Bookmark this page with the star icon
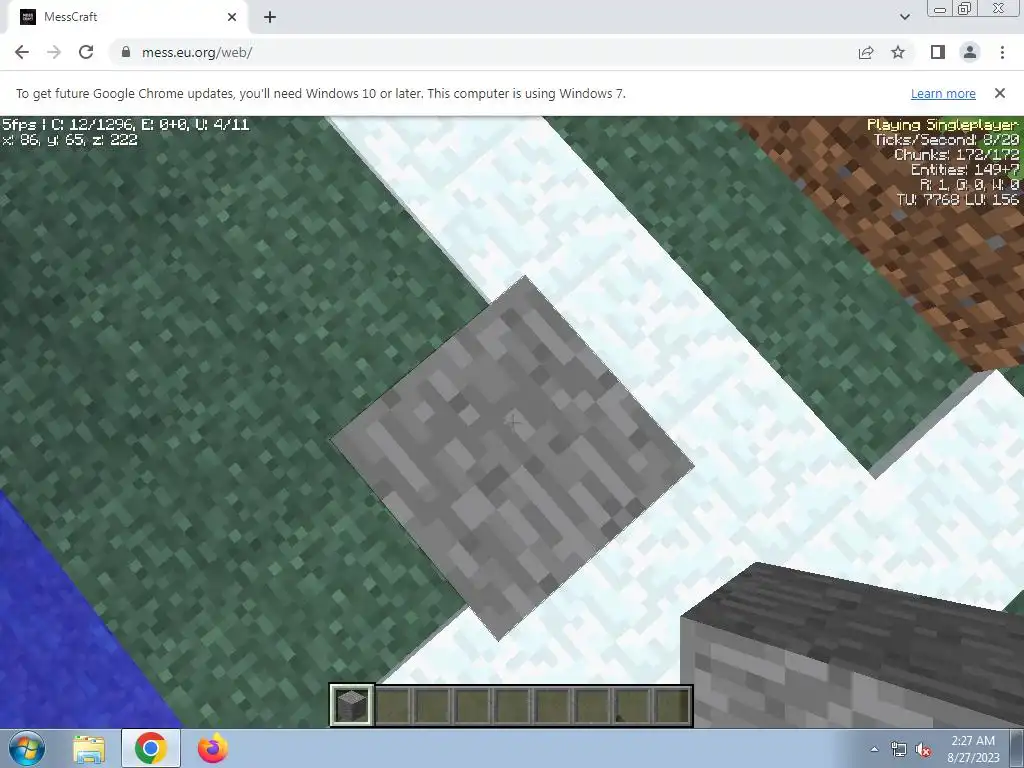 [898, 52]
